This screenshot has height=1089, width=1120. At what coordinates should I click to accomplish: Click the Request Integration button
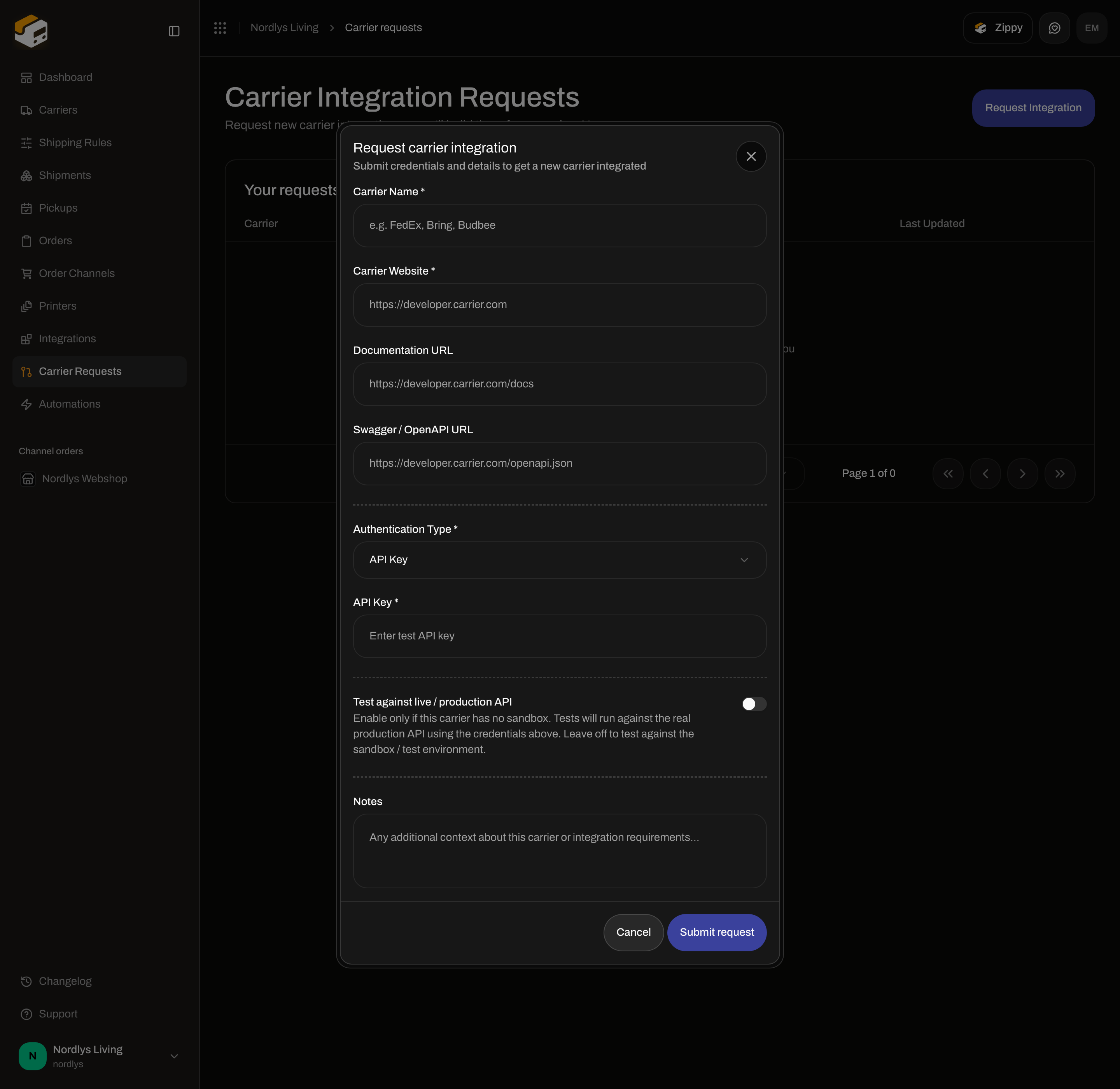pyautogui.click(x=1033, y=107)
